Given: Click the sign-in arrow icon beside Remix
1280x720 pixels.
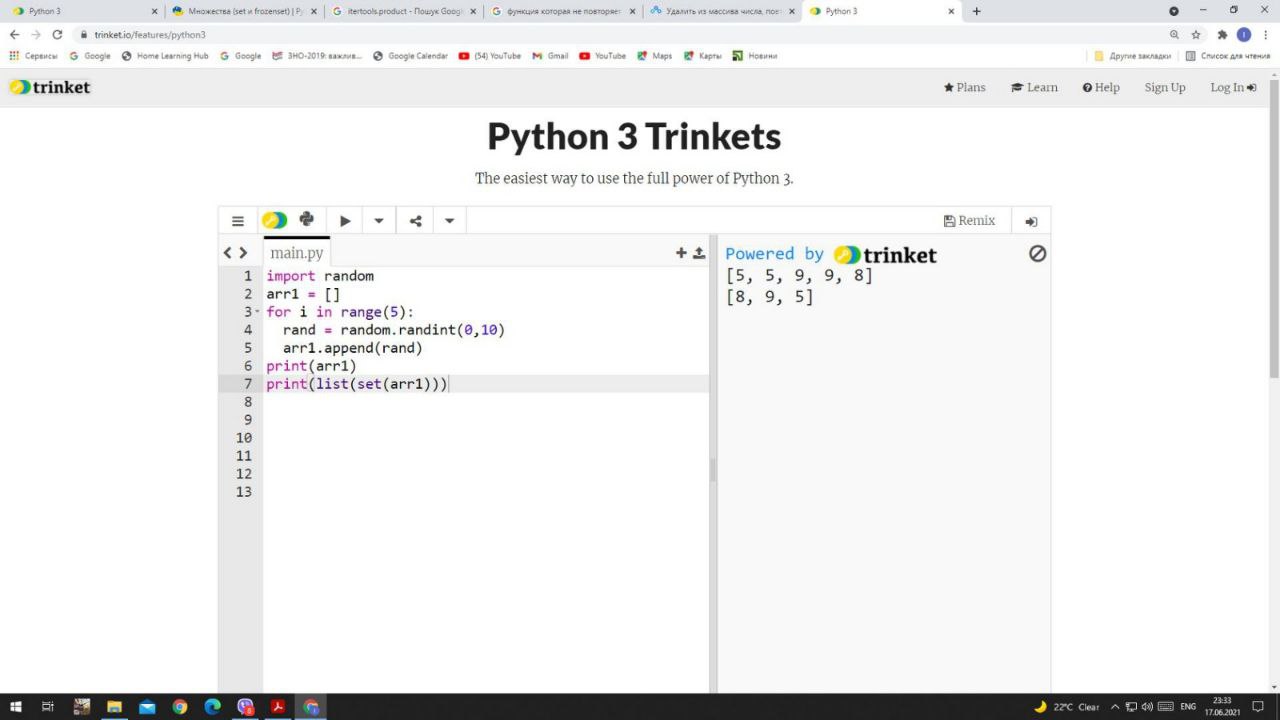Looking at the screenshot, I should [1031, 222].
